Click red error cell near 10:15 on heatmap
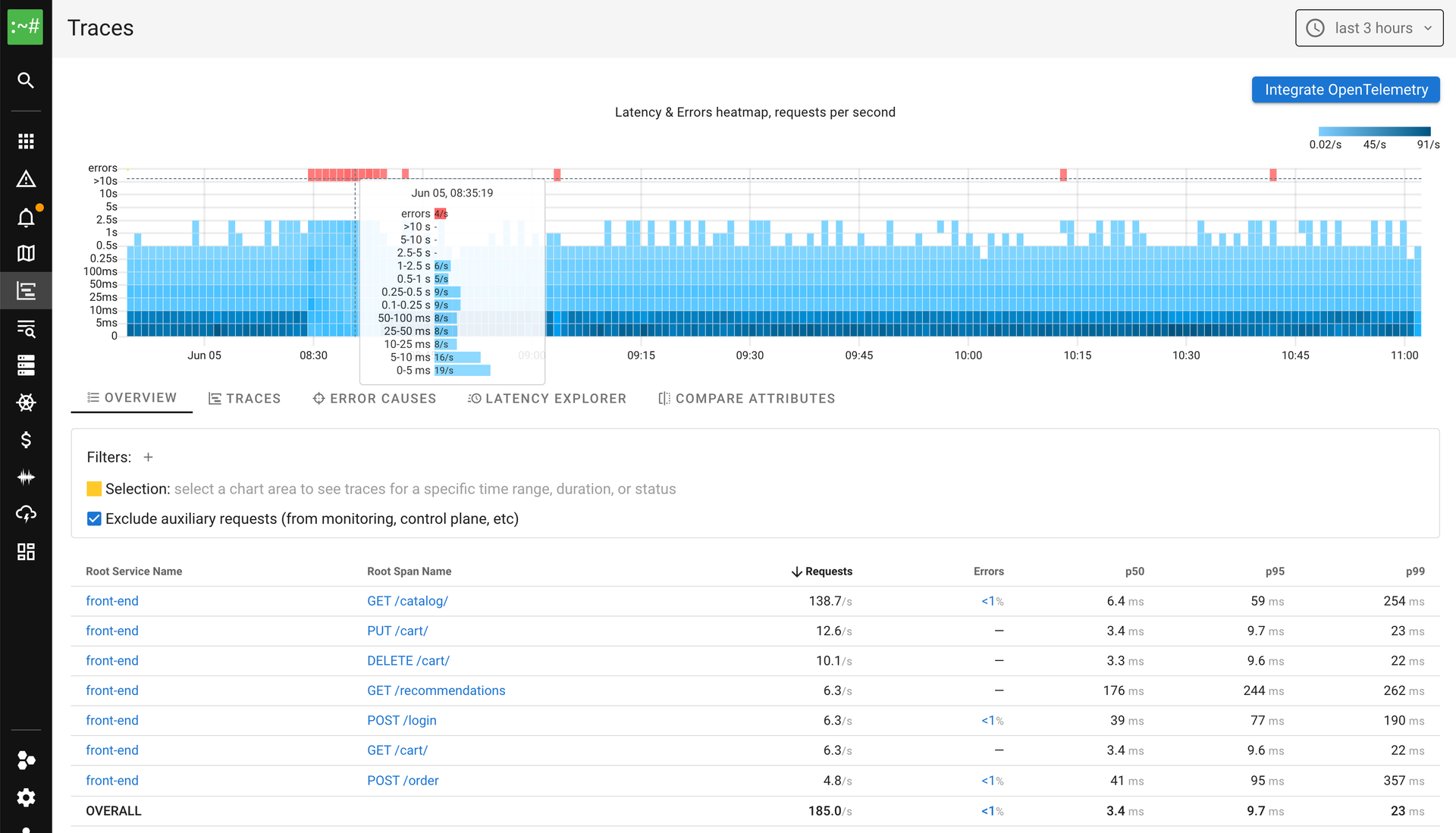 point(1063,175)
